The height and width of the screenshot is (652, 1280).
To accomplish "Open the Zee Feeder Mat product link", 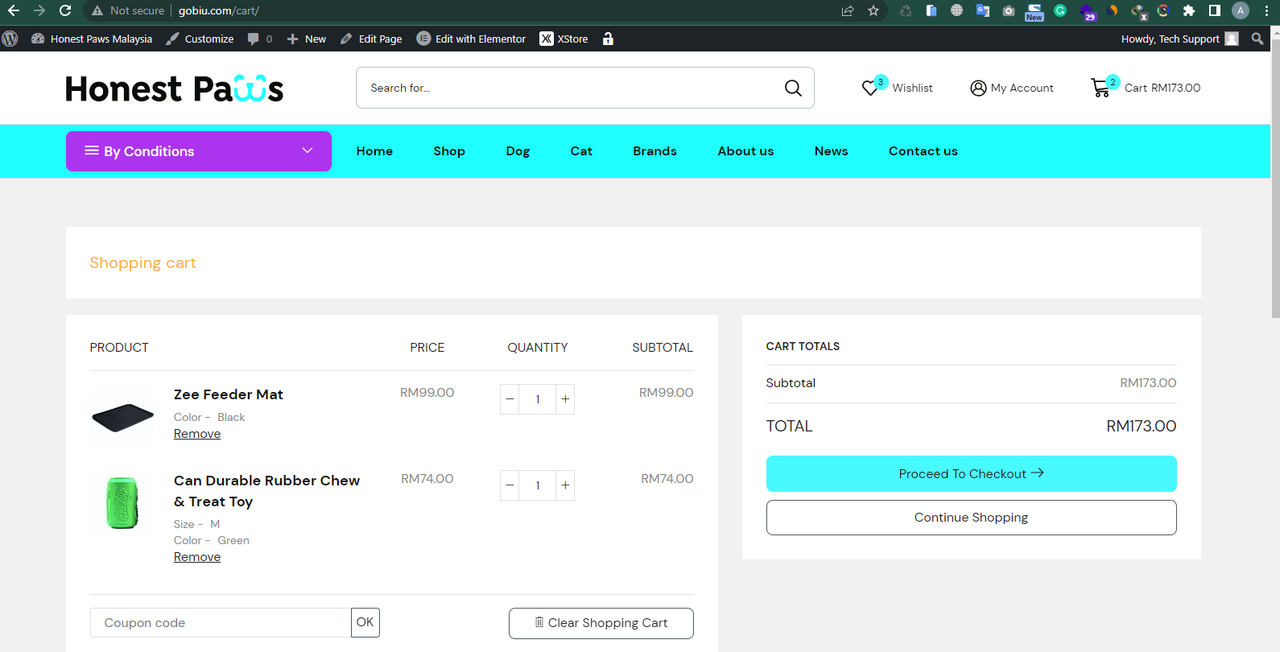I will (228, 395).
